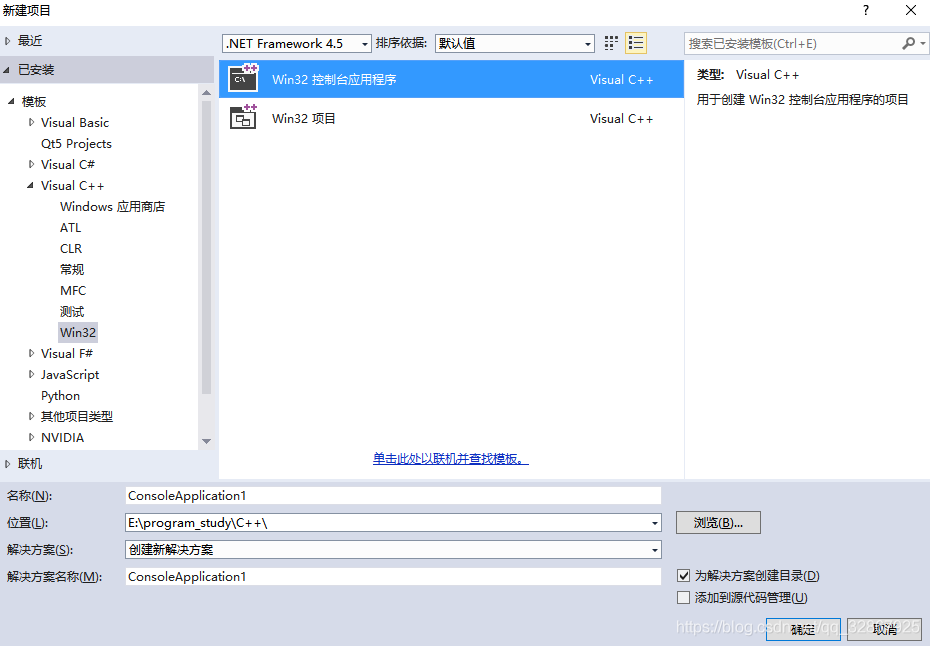Focus the 搜索已安装模板 search box
Screen dimensions: 930x646
(x=792, y=43)
